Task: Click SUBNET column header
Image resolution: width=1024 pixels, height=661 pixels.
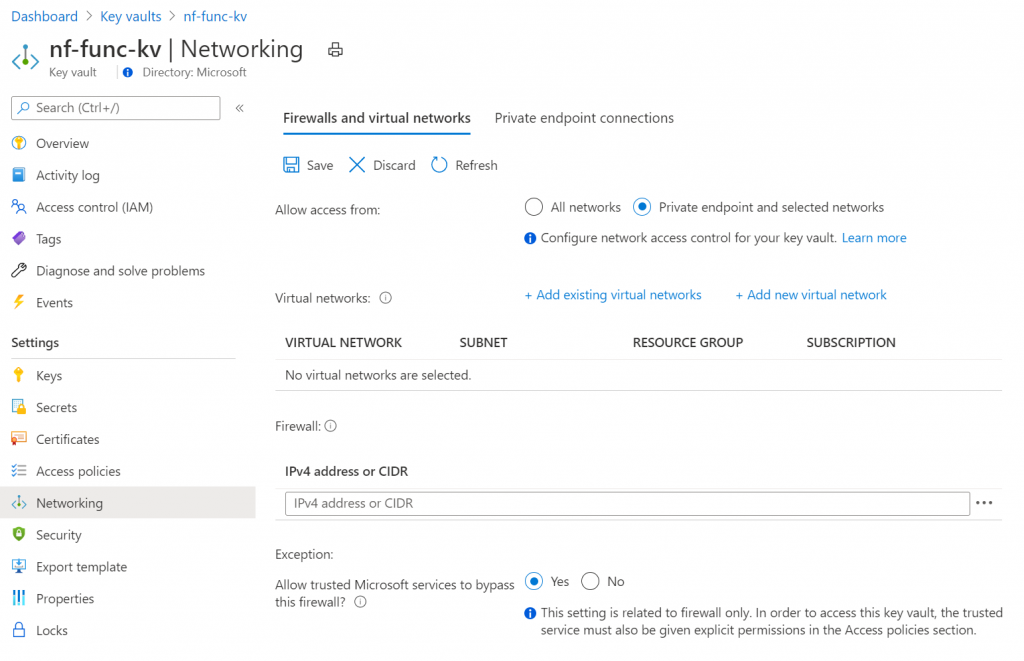Action: click(x=483, y=342)
